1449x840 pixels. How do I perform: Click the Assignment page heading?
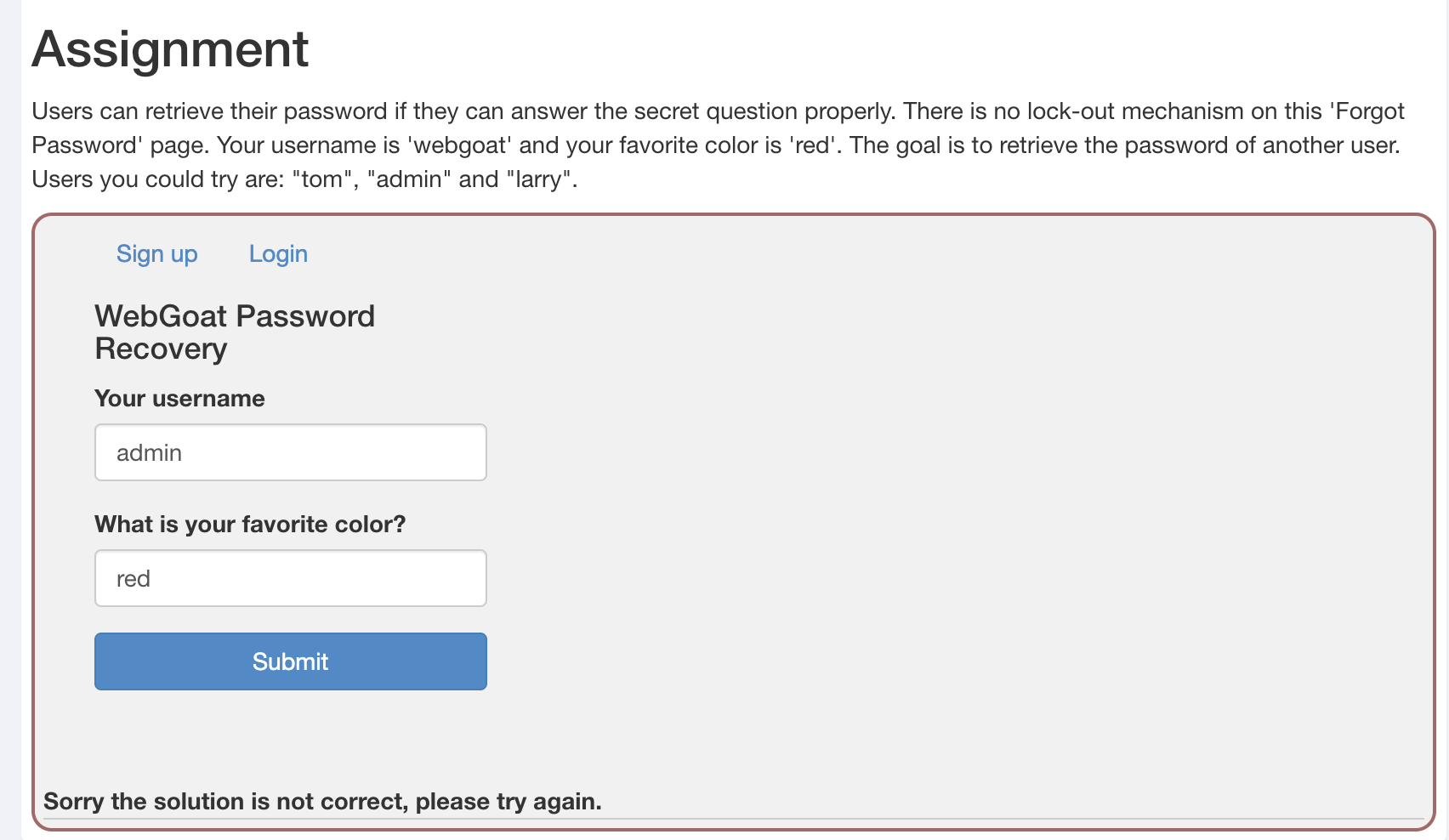click(170, 49)
